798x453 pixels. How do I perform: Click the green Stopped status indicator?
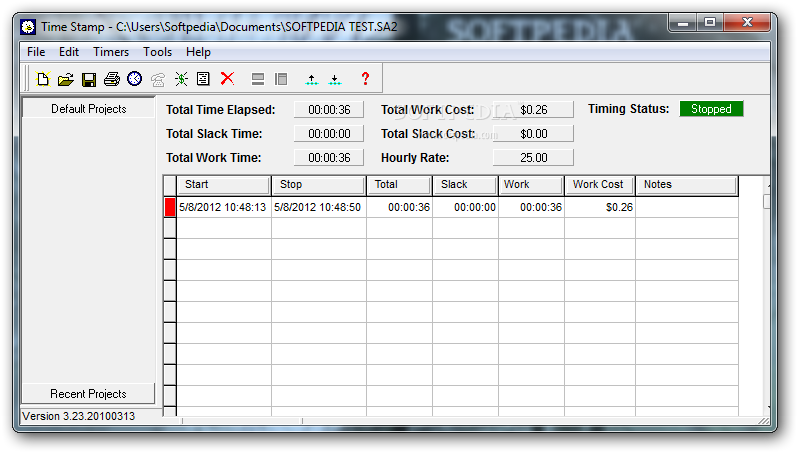711,109
